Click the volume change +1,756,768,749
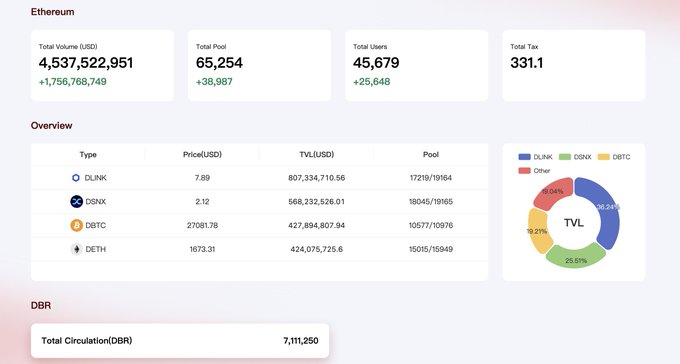 coord(72,82)
